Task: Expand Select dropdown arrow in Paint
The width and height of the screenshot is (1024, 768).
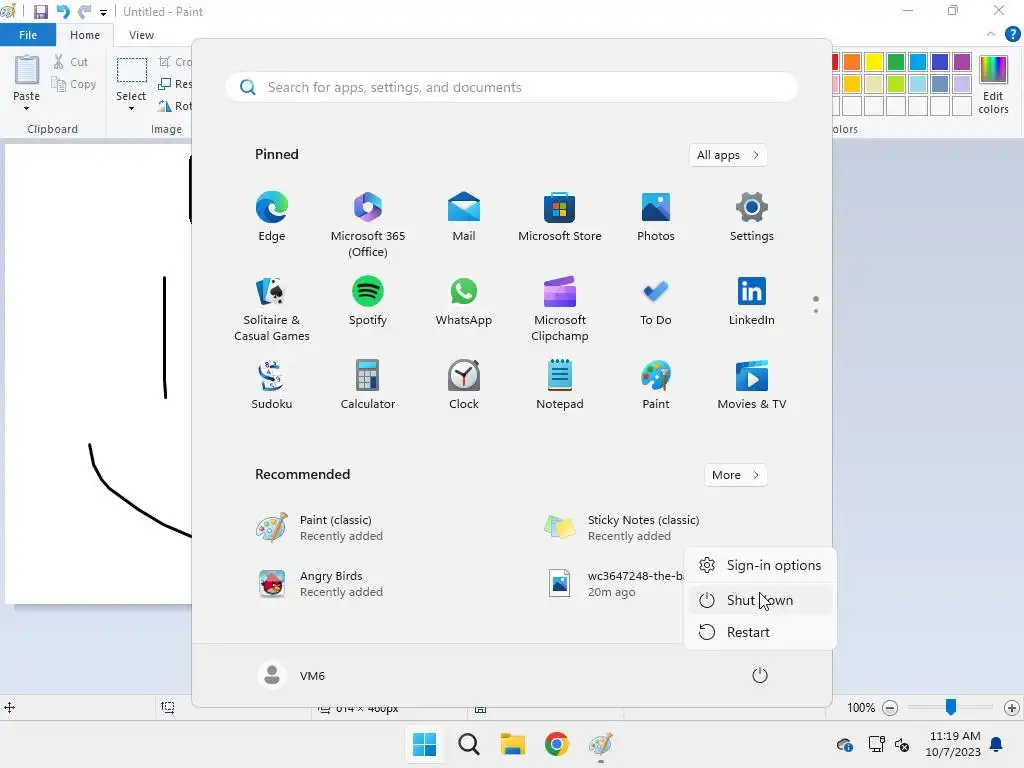Action: (x=131, y=108)
